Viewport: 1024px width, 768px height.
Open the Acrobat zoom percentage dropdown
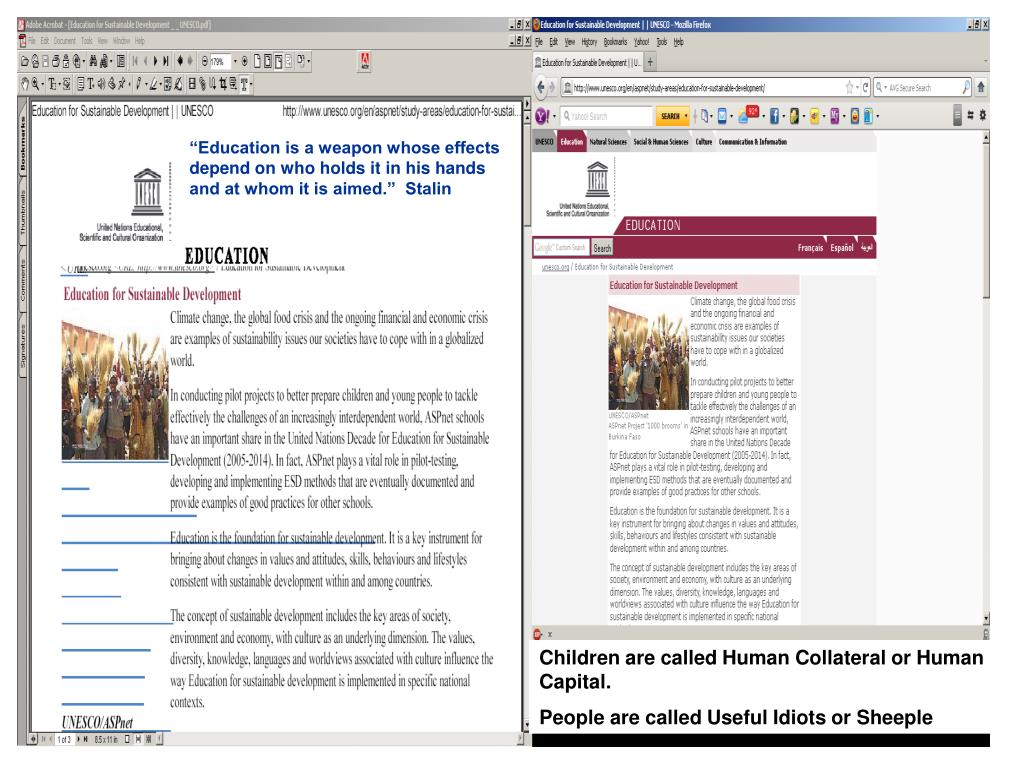pos(236,62)
